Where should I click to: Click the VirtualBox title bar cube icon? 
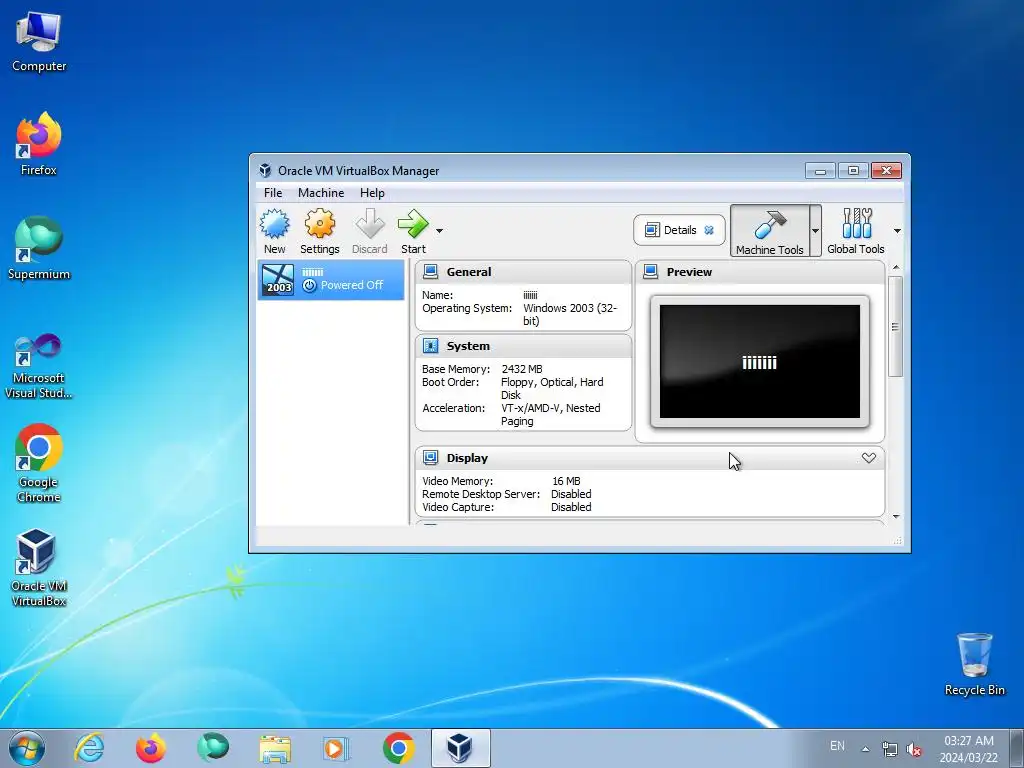point(265,170)
